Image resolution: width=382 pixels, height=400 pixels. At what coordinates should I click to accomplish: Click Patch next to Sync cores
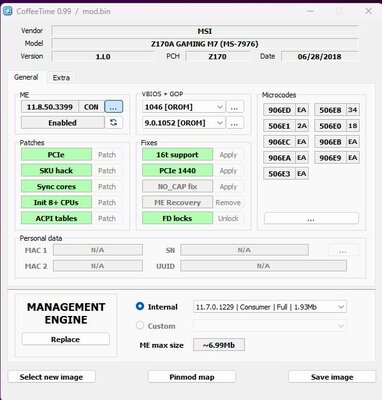(107, 187)
